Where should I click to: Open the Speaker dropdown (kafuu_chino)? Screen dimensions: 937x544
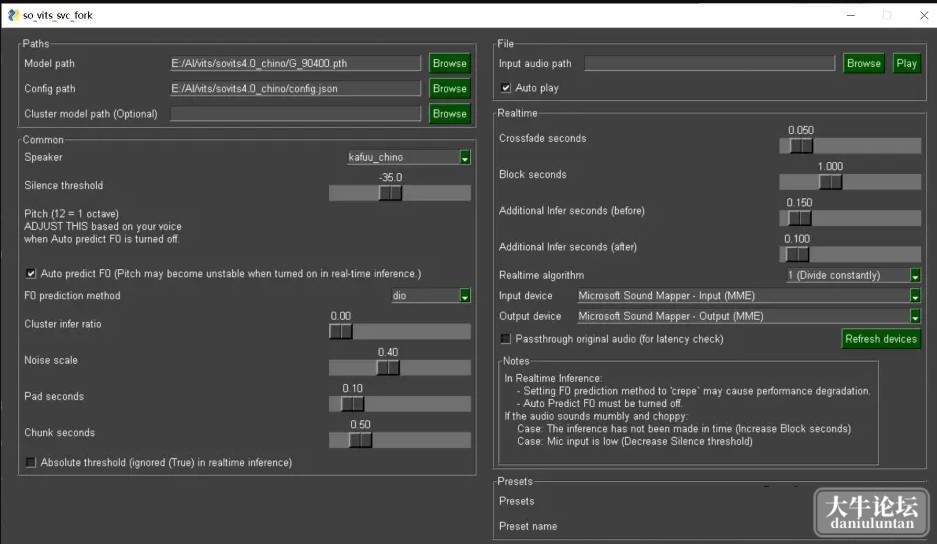(x=409, y=157)
